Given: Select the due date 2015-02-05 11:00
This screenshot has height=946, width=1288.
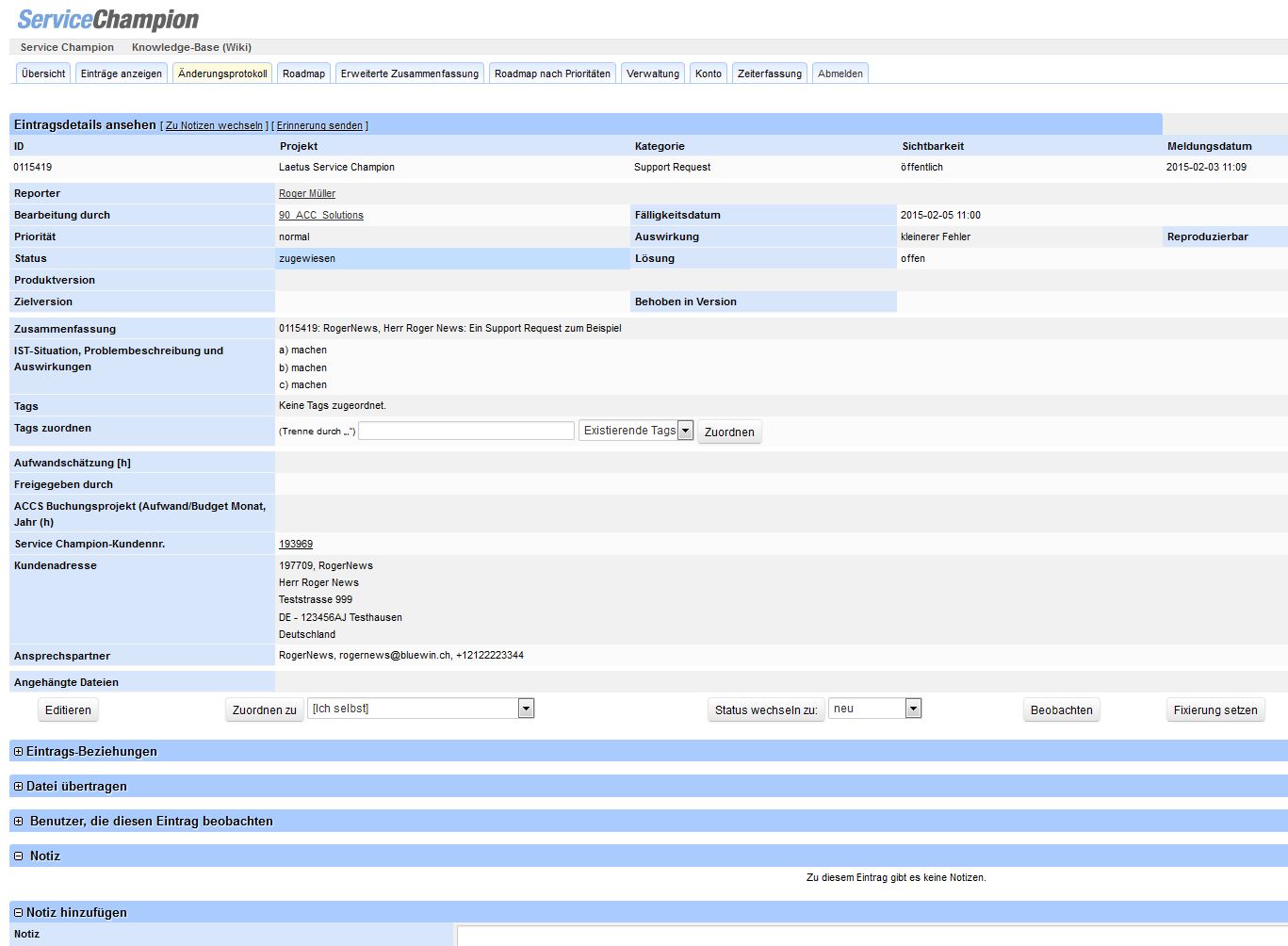Looking at the screenshot, I should click(x=940, y=215).
